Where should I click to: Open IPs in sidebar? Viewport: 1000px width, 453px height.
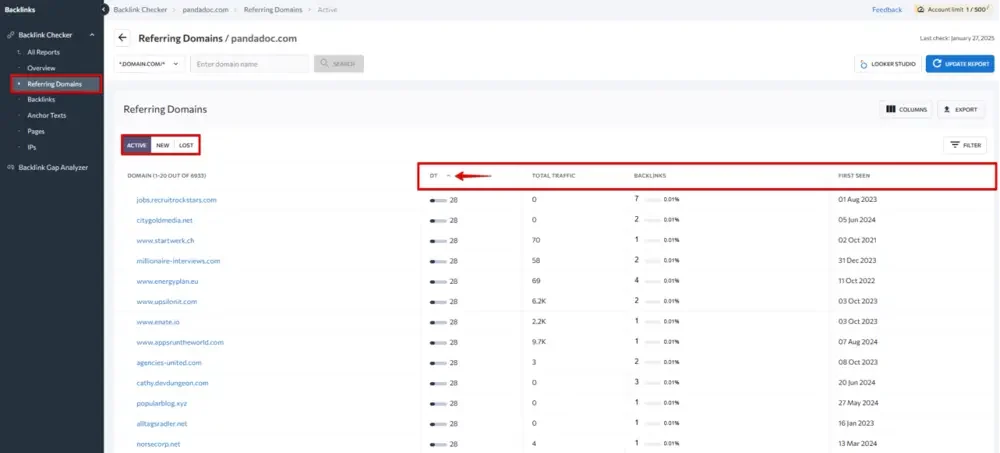point(32,147)
